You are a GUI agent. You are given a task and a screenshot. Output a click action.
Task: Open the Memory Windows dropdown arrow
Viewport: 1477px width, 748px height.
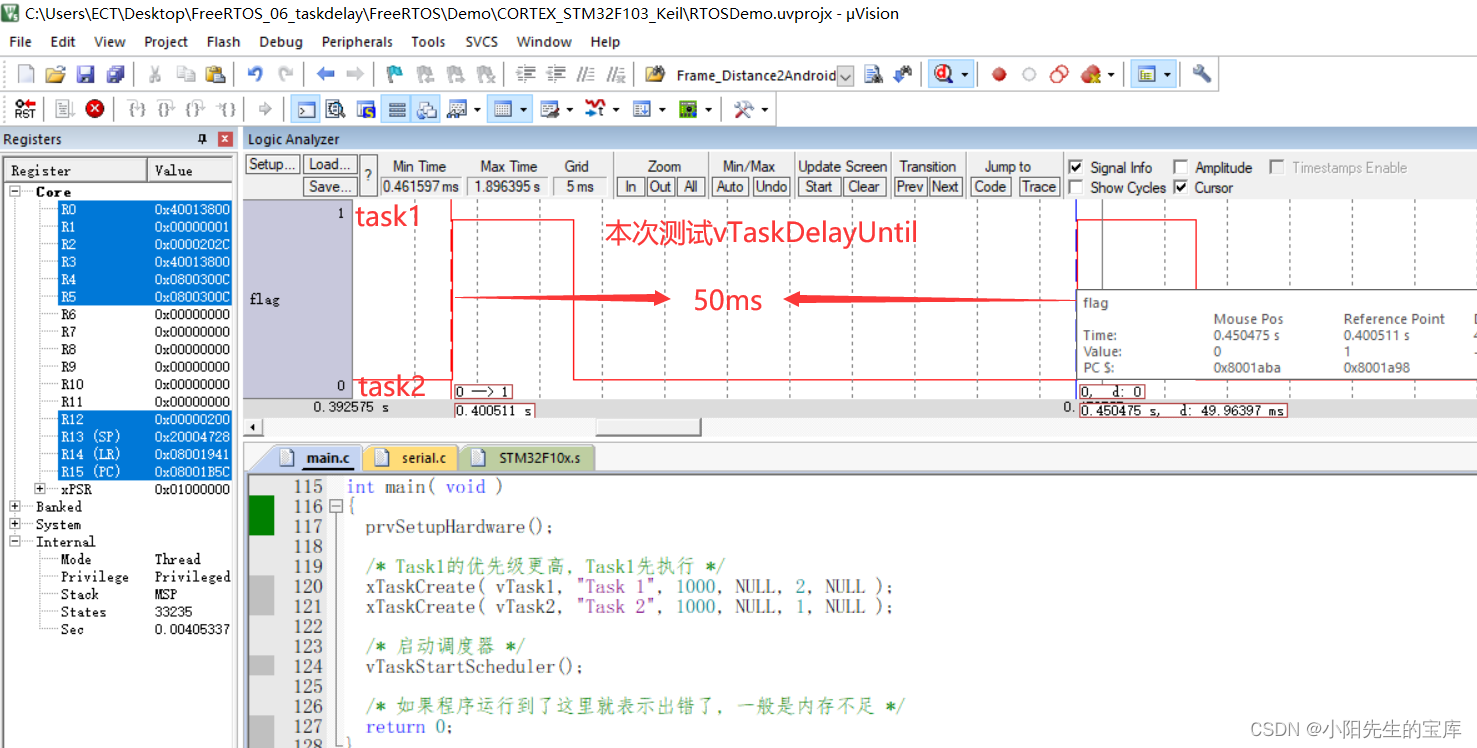(524, 109)
